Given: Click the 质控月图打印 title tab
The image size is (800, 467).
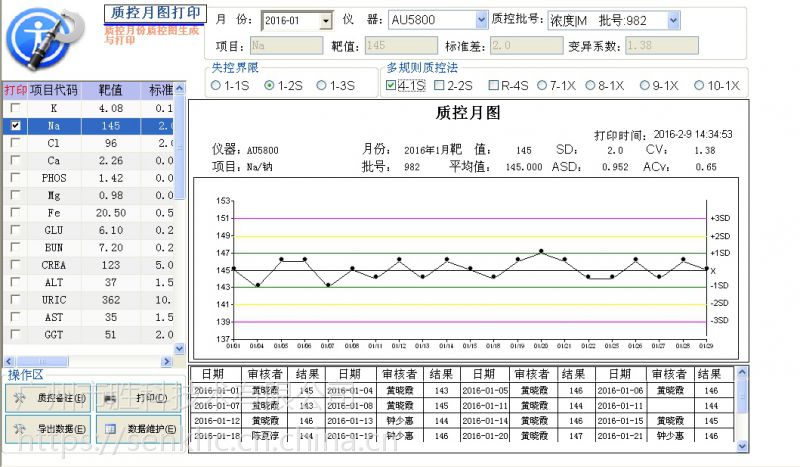Looking at the screenshot, I should [x=153, y=14].
